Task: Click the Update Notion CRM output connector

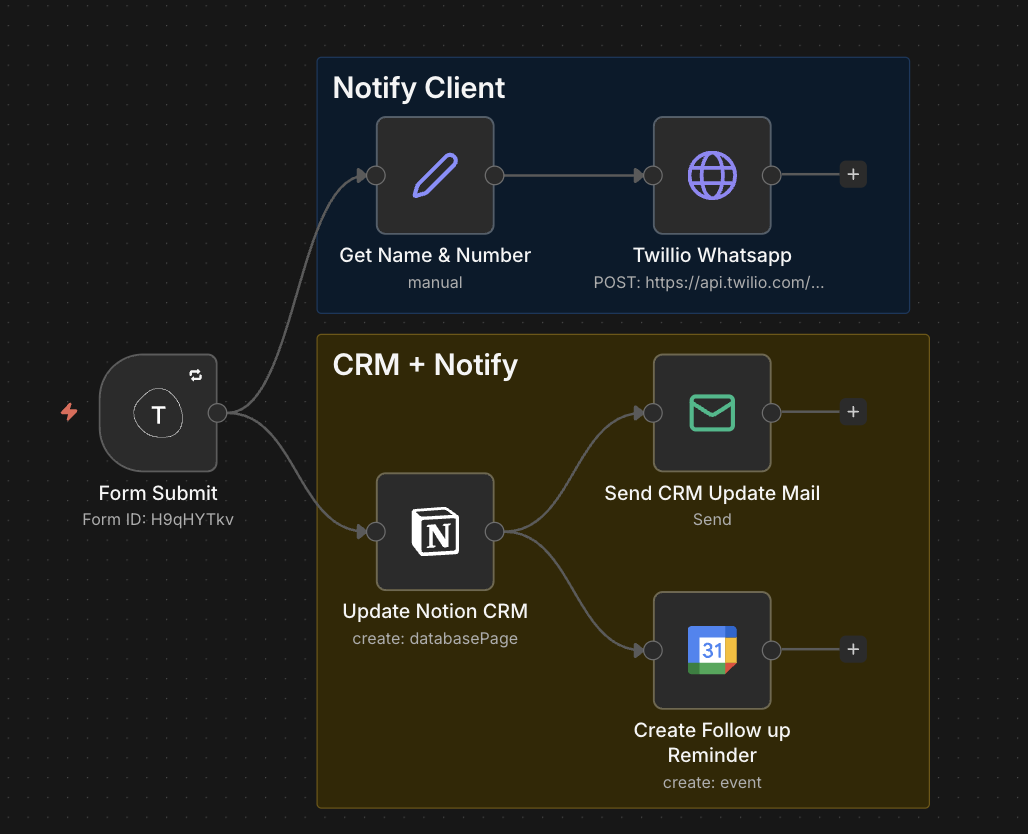Action: 494,532
